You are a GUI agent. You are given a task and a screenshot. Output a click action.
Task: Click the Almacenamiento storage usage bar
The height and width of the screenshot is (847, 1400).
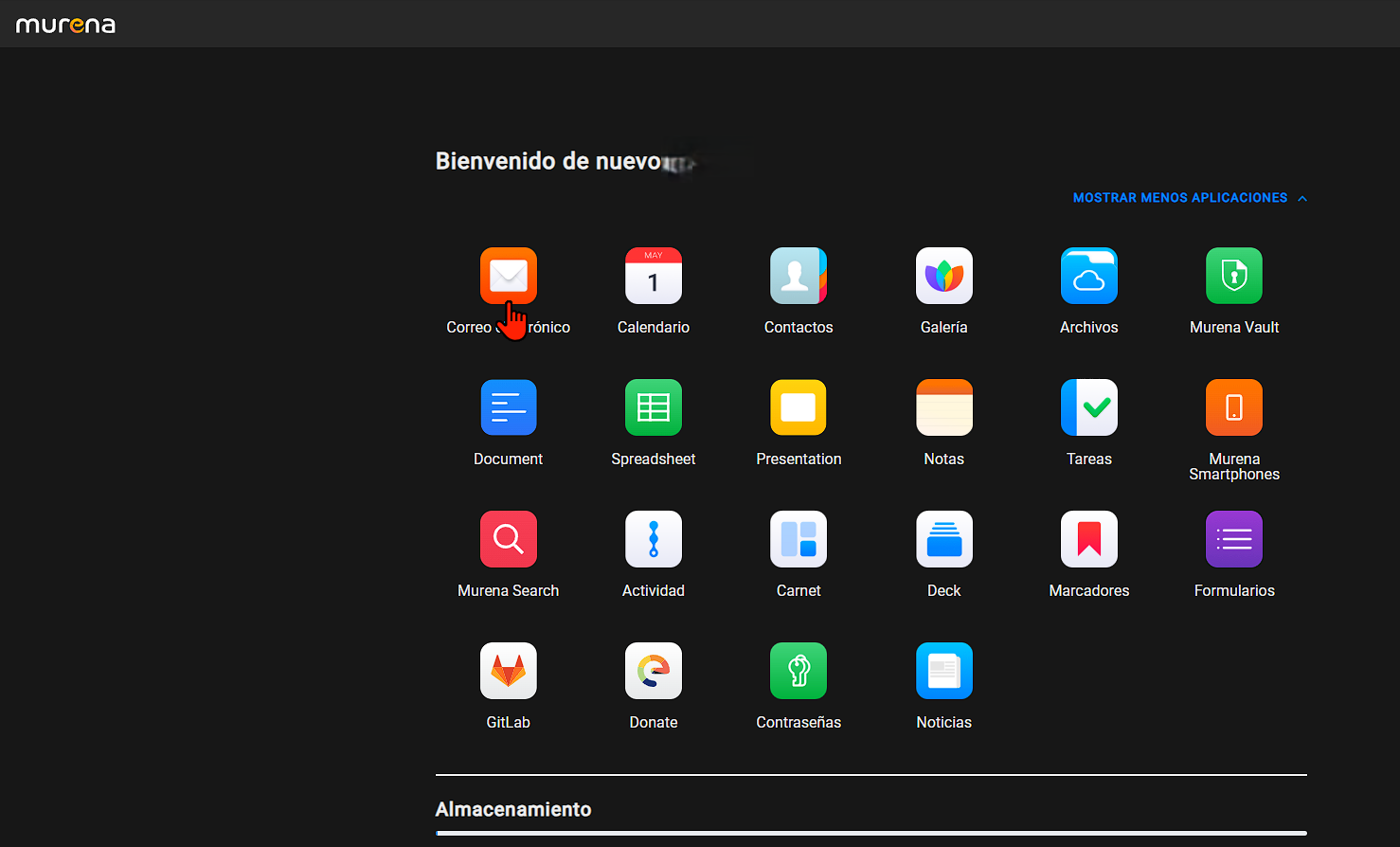click(871, 833)
